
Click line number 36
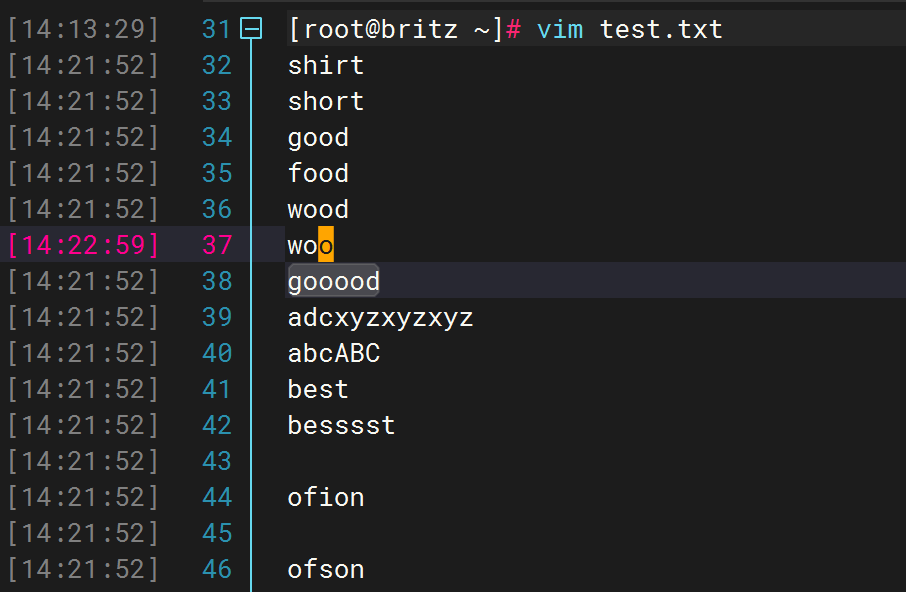click(217, 209)
